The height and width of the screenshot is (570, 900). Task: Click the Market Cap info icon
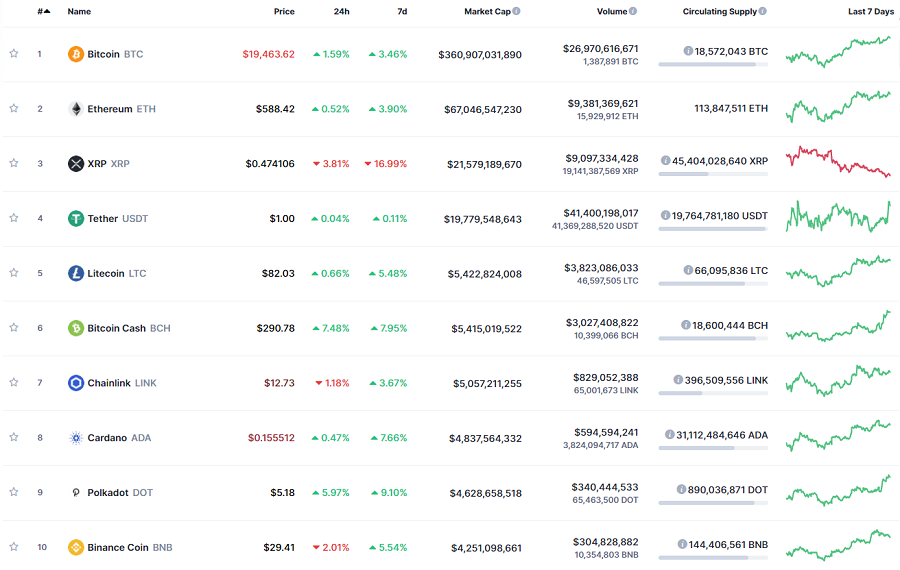517,11
